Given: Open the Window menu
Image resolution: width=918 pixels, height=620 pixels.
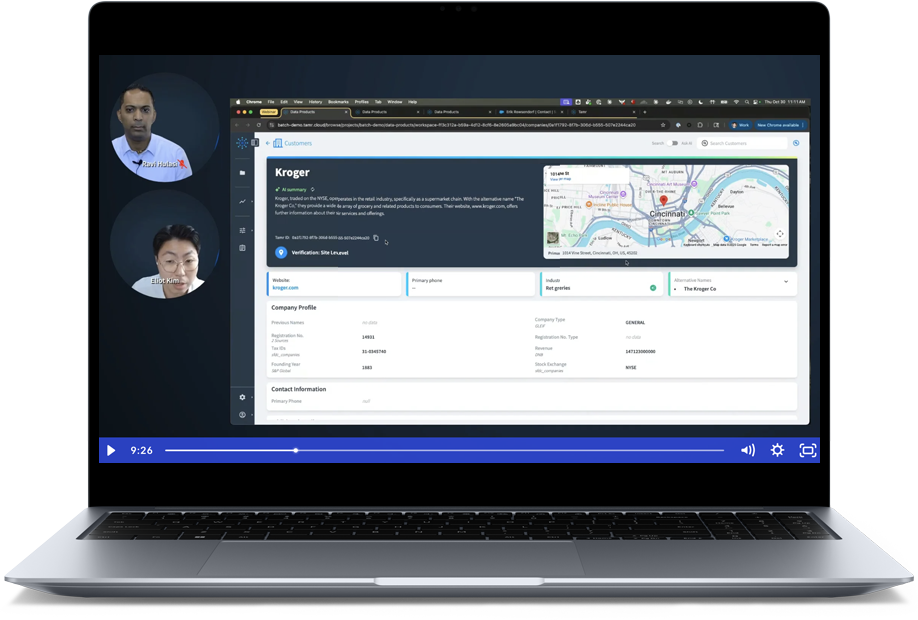Looking at the screenshot, I should [x=395, y=102].
